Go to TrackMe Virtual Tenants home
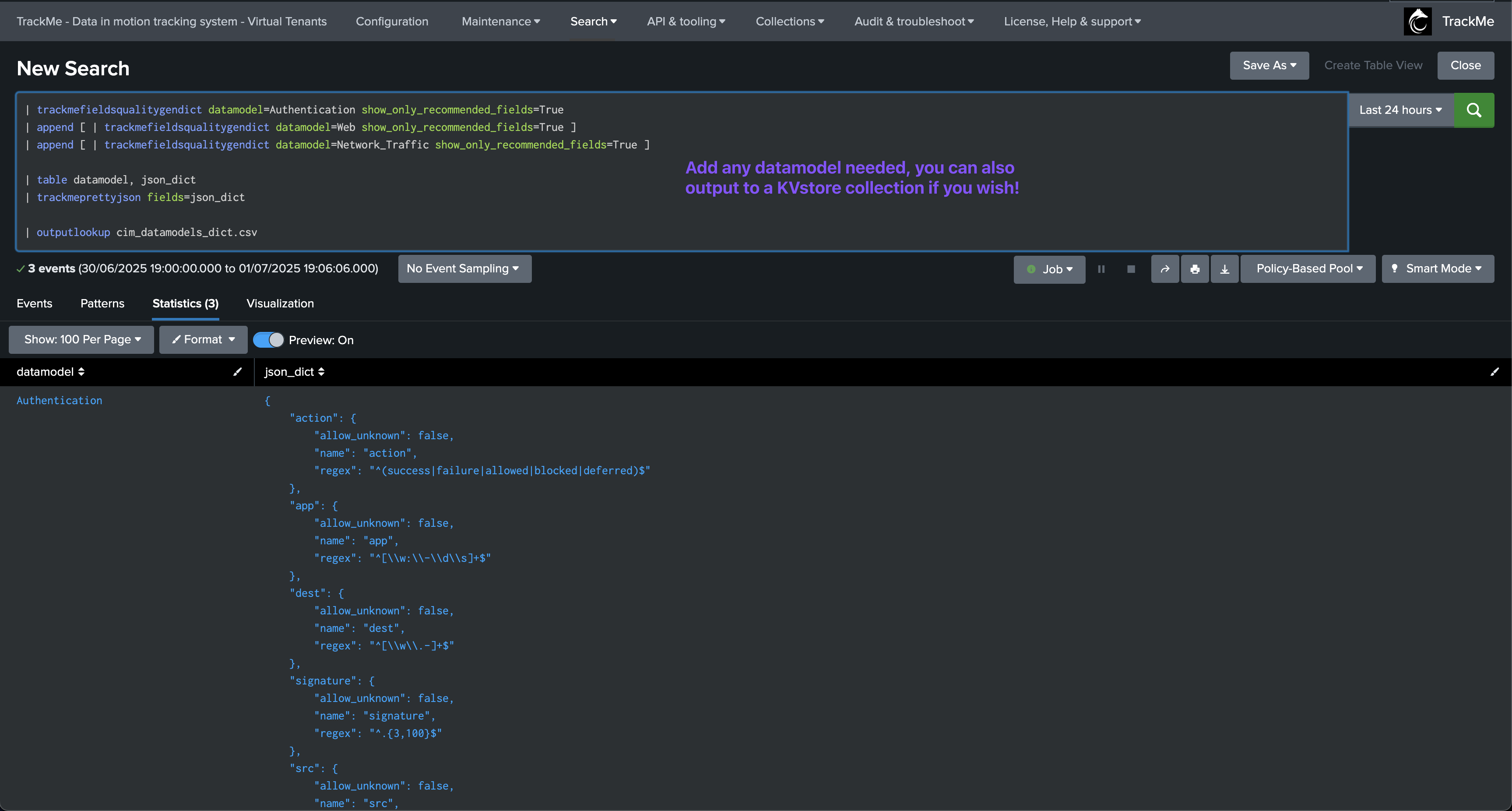The image size is (1512, 811). (x=172, y=21)
